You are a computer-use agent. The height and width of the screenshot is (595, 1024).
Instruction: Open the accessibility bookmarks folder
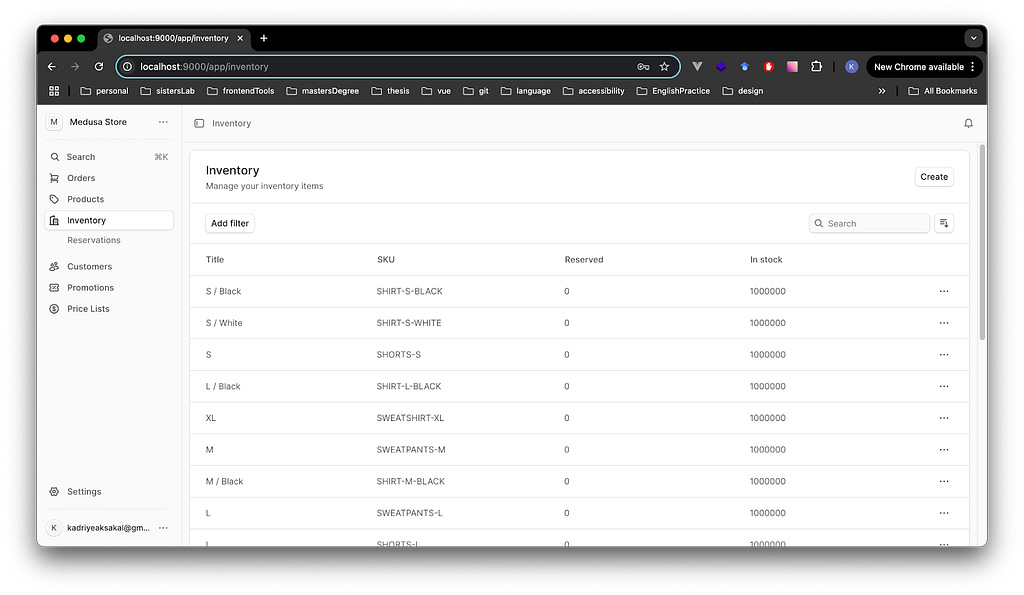[594, 91]
